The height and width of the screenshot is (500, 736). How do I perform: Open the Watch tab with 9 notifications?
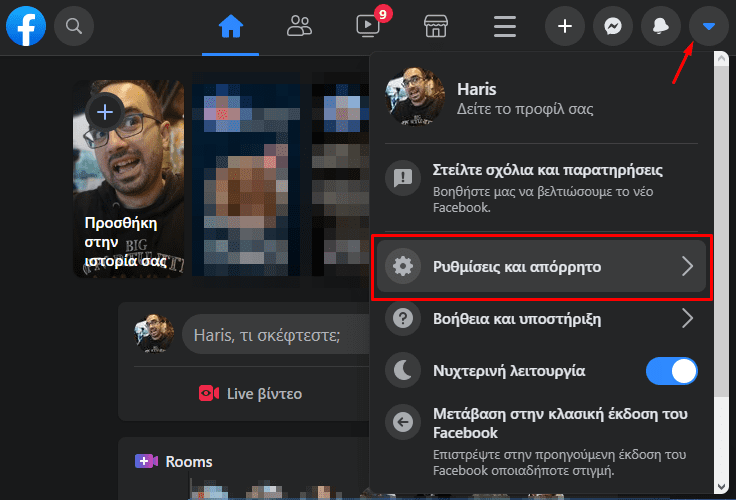click(x=368, y=26)
